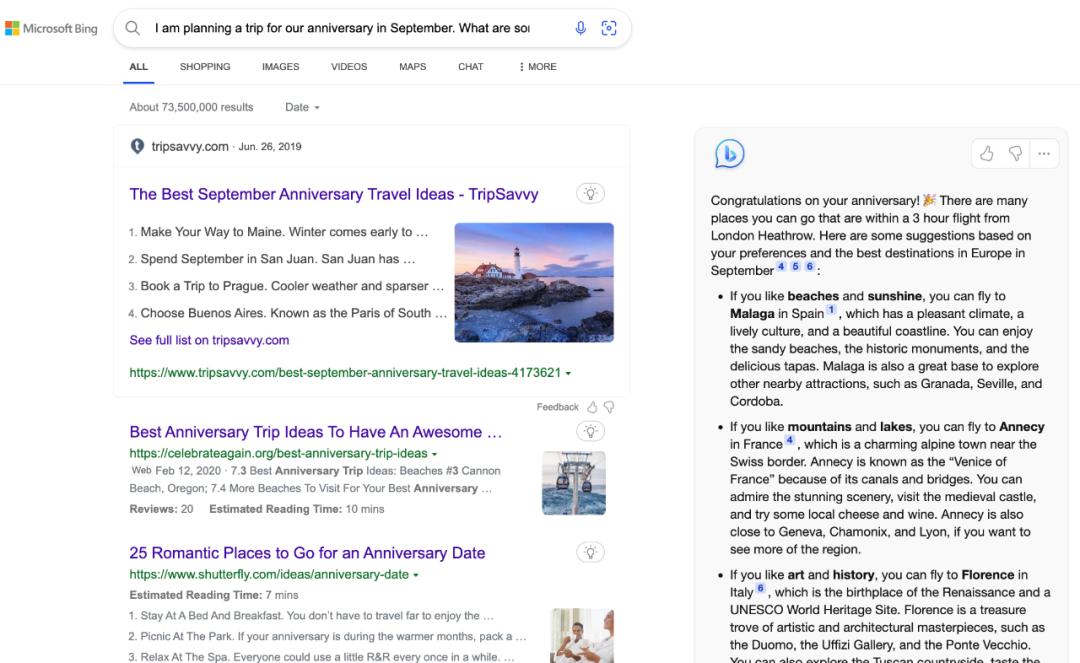Dislike the chat answer with thumbs down

coord(1015,154)
